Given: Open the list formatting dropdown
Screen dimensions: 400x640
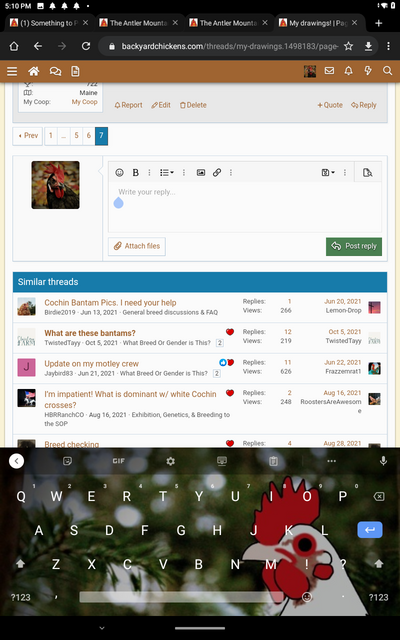Looking at the screenshot, I should click(x=166, y=173).
